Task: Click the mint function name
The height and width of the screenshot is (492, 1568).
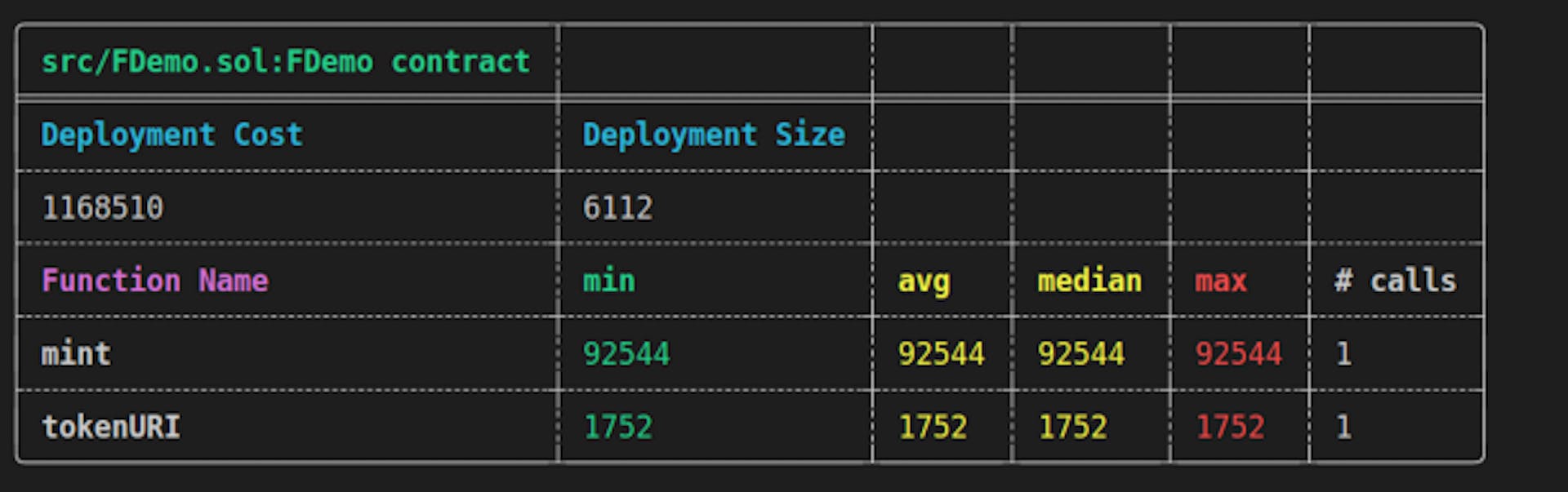Action: click(76, 354)
